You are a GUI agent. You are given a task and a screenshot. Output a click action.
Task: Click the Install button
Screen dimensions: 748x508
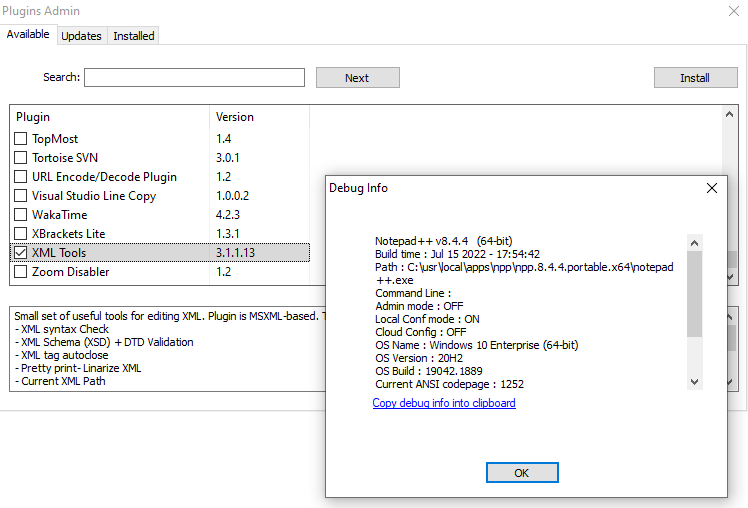pos(696,78)
